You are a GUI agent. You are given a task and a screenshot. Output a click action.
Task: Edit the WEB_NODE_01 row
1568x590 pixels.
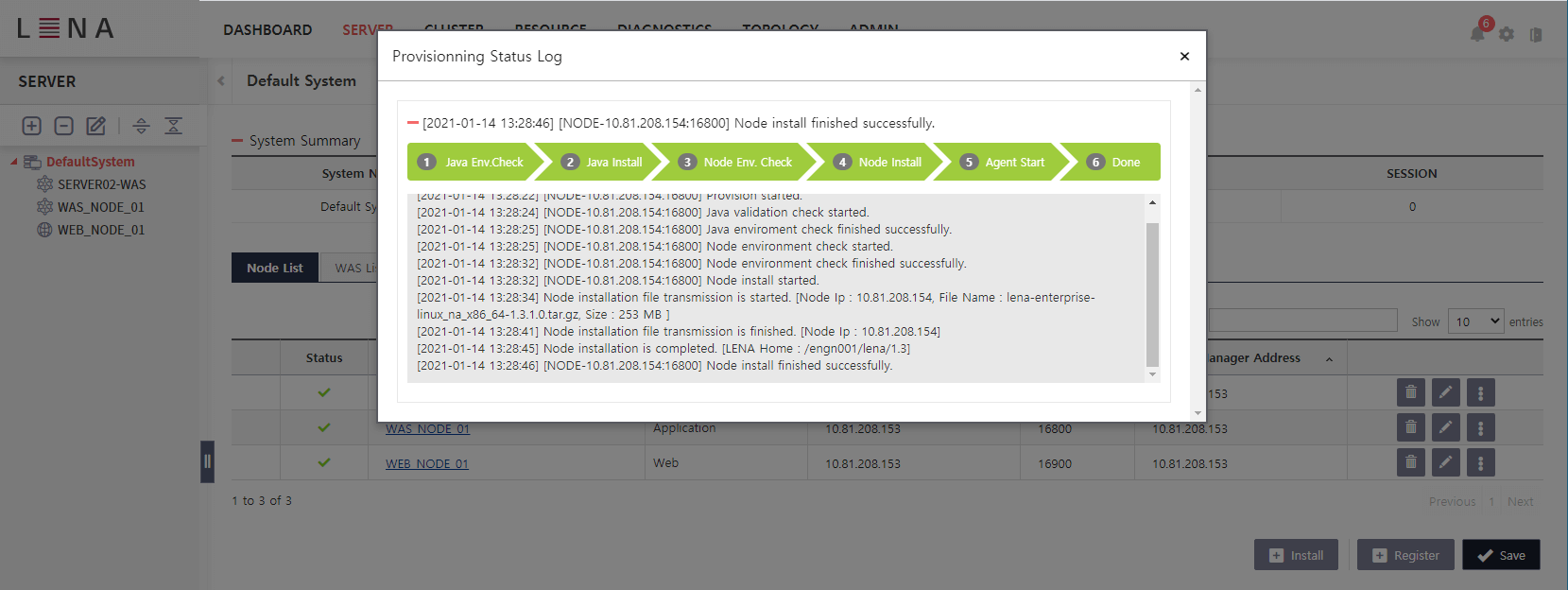1445,462
